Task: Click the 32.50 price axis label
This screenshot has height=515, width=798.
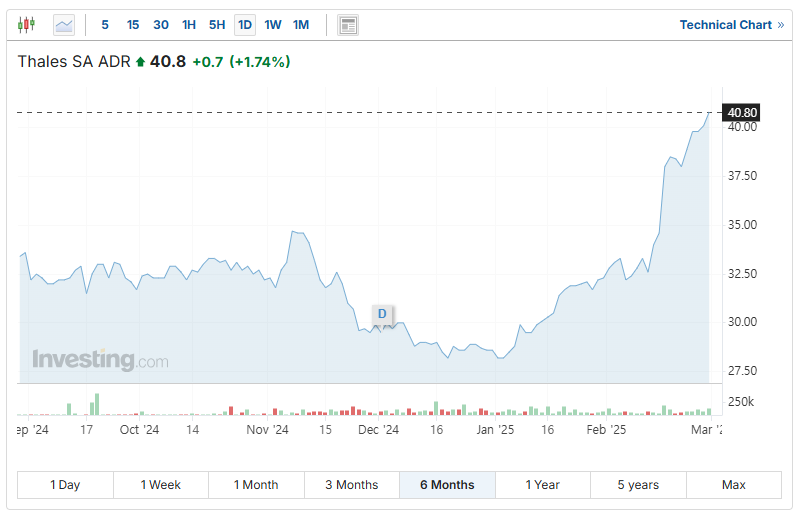Action: click(743, 274)
